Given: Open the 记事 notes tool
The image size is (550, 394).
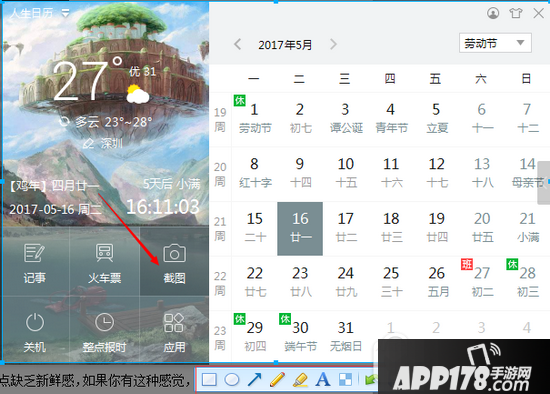Looking at the screenshot, I should point(34,263).
